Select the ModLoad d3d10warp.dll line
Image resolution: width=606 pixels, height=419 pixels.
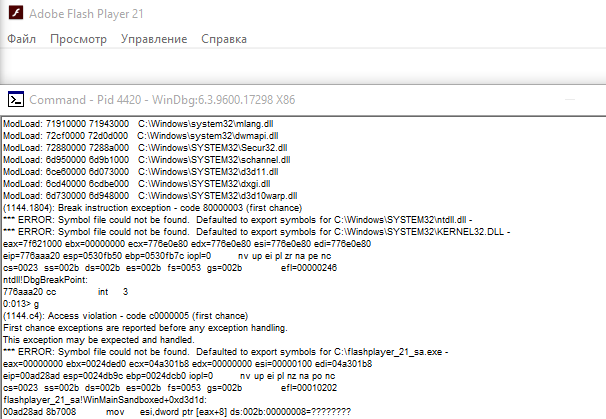[150, 196]
